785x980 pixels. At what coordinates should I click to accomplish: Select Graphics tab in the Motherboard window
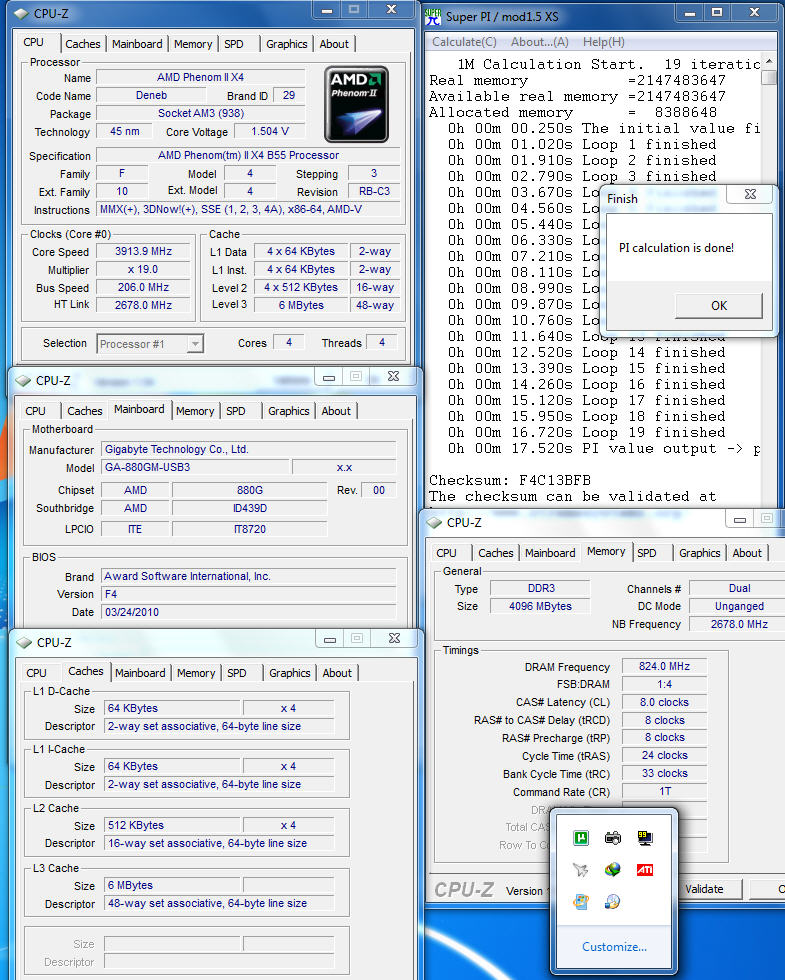pos(289,411)
